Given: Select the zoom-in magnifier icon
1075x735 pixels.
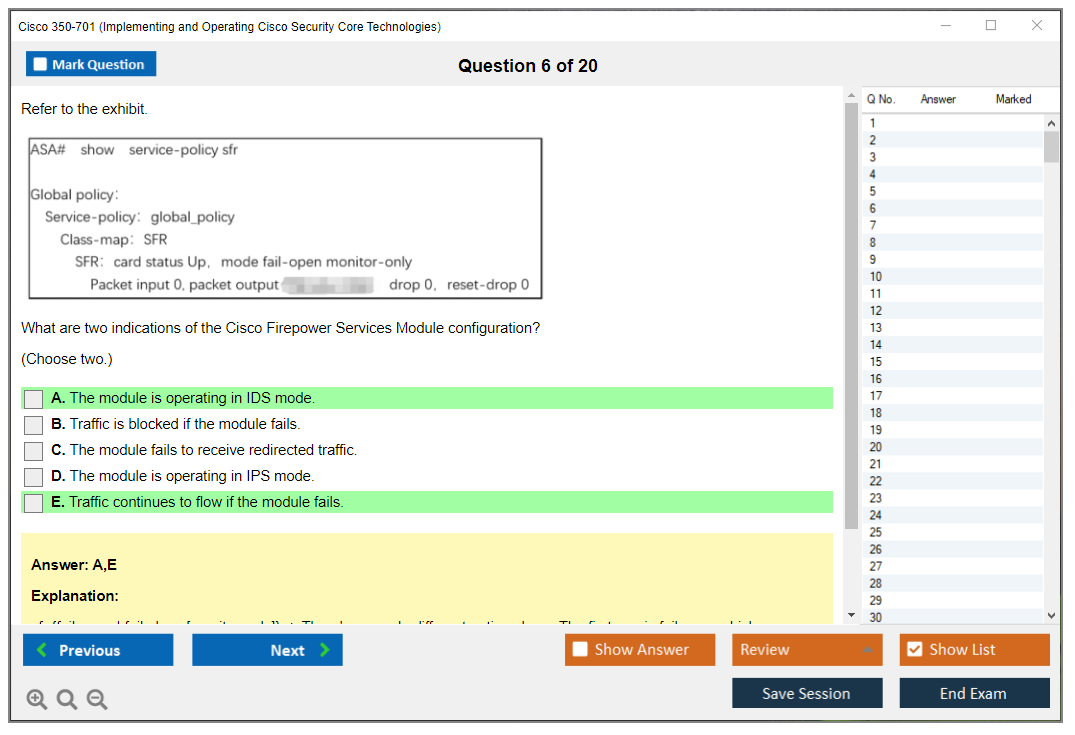Looking at the screenshot, I should coord(37,699).
